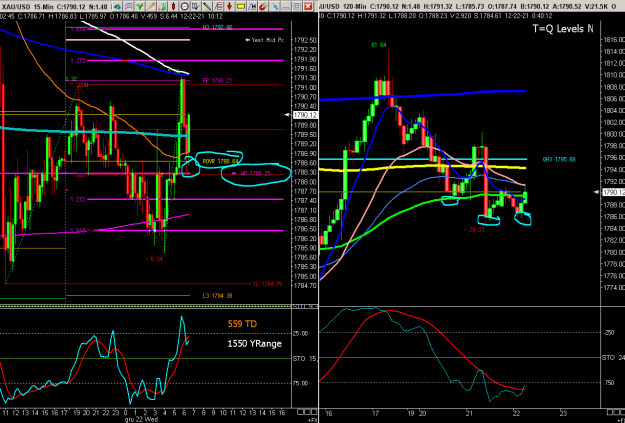The width and height of the screenshot is (625, 423).
Task: Click the red down arrow marker tool
Action: coord(229,6)
